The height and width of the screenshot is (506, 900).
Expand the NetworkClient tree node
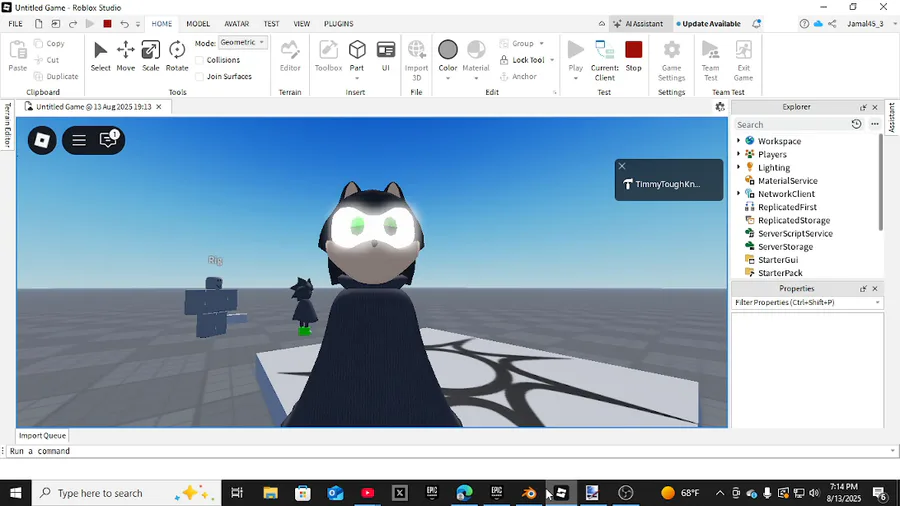[x=739, y=193]
